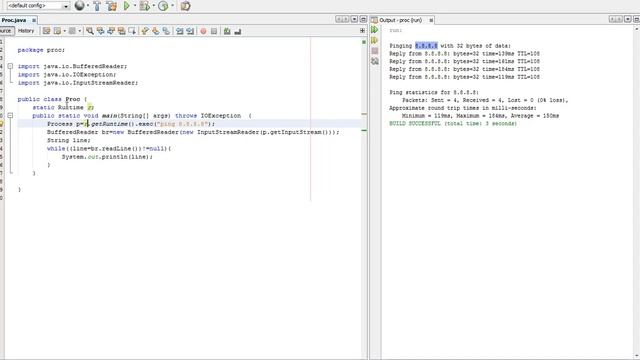
Task: Click the globe browser icon in toolbar
Action: click(x=80, y=6)
